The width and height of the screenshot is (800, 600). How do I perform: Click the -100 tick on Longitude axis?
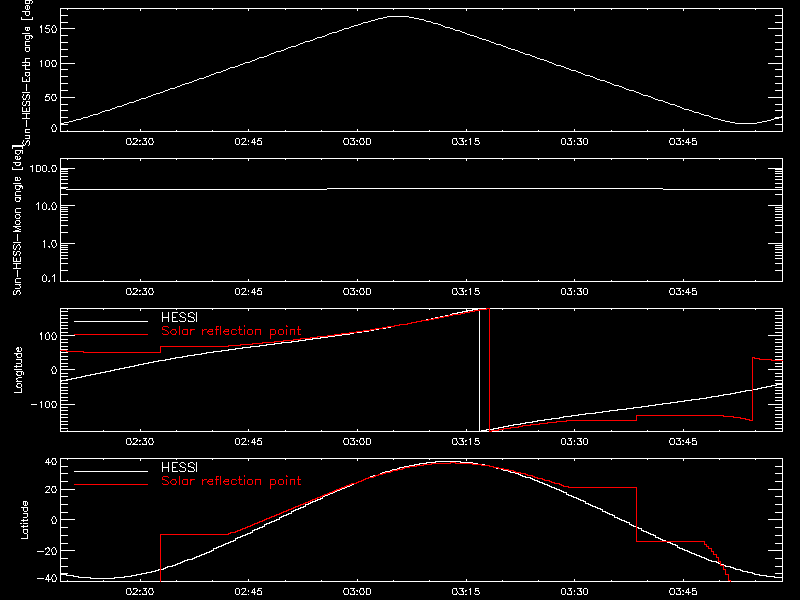[44, 405]
